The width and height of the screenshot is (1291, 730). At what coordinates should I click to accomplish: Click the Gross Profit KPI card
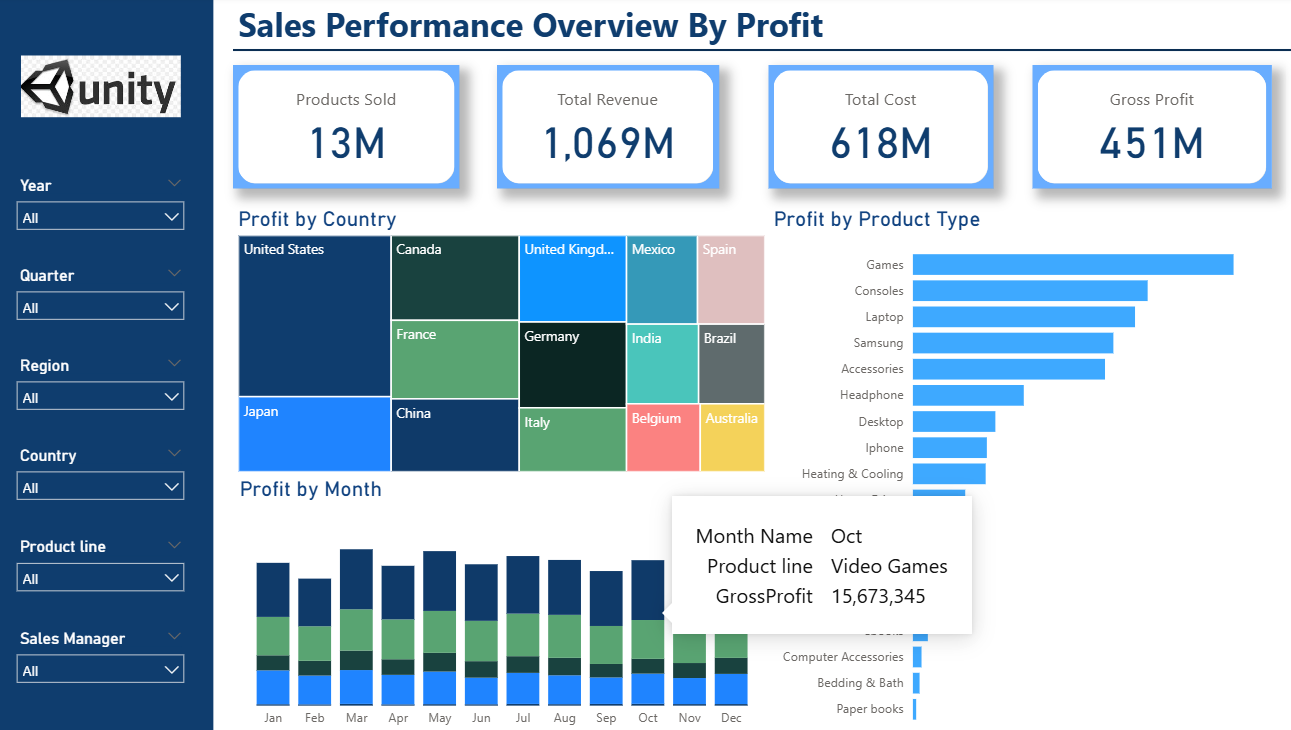(x=1151, y=127)
